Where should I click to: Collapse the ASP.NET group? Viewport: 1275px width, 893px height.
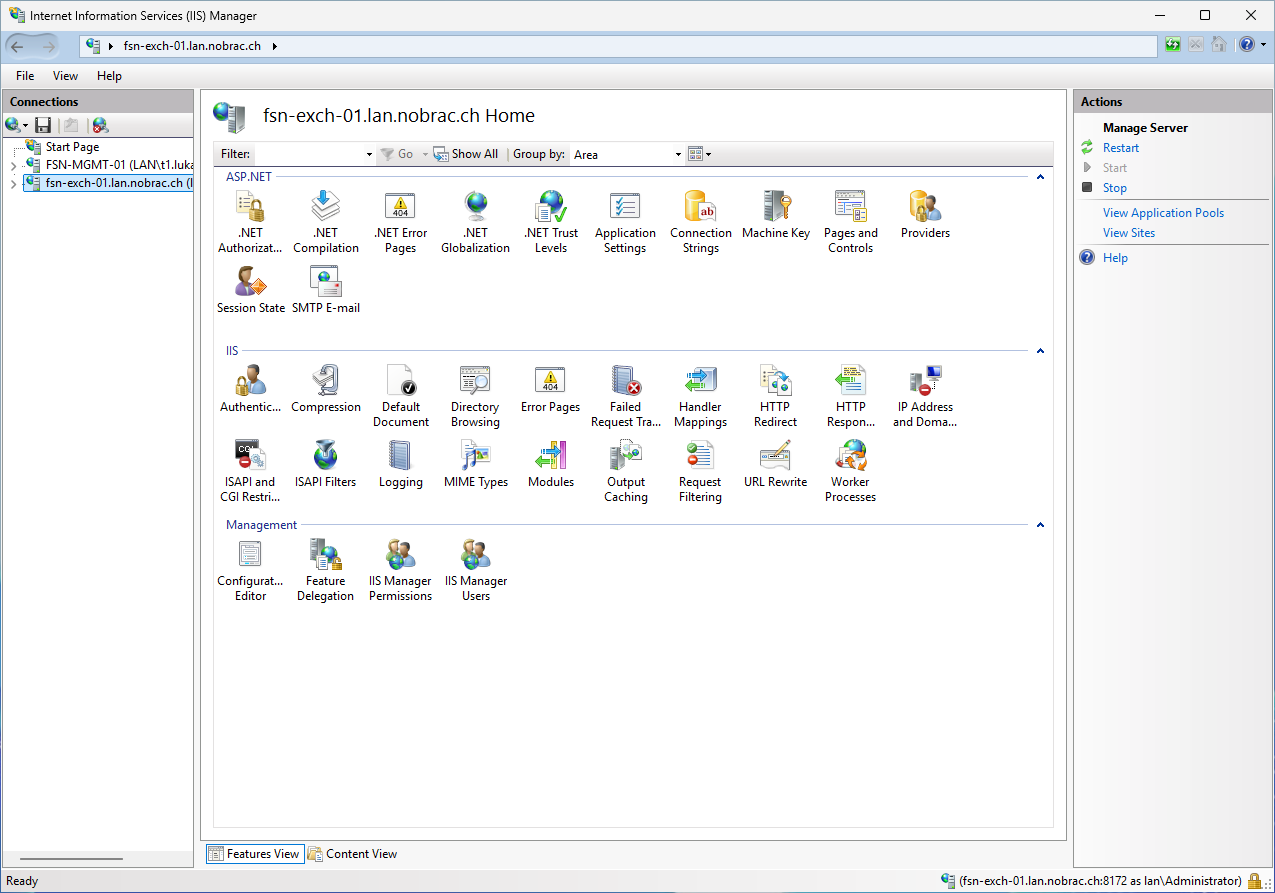[x=1040, y=177]
